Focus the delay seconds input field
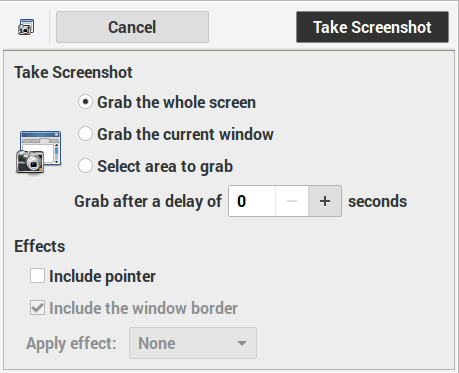 [x=252, y=201]
